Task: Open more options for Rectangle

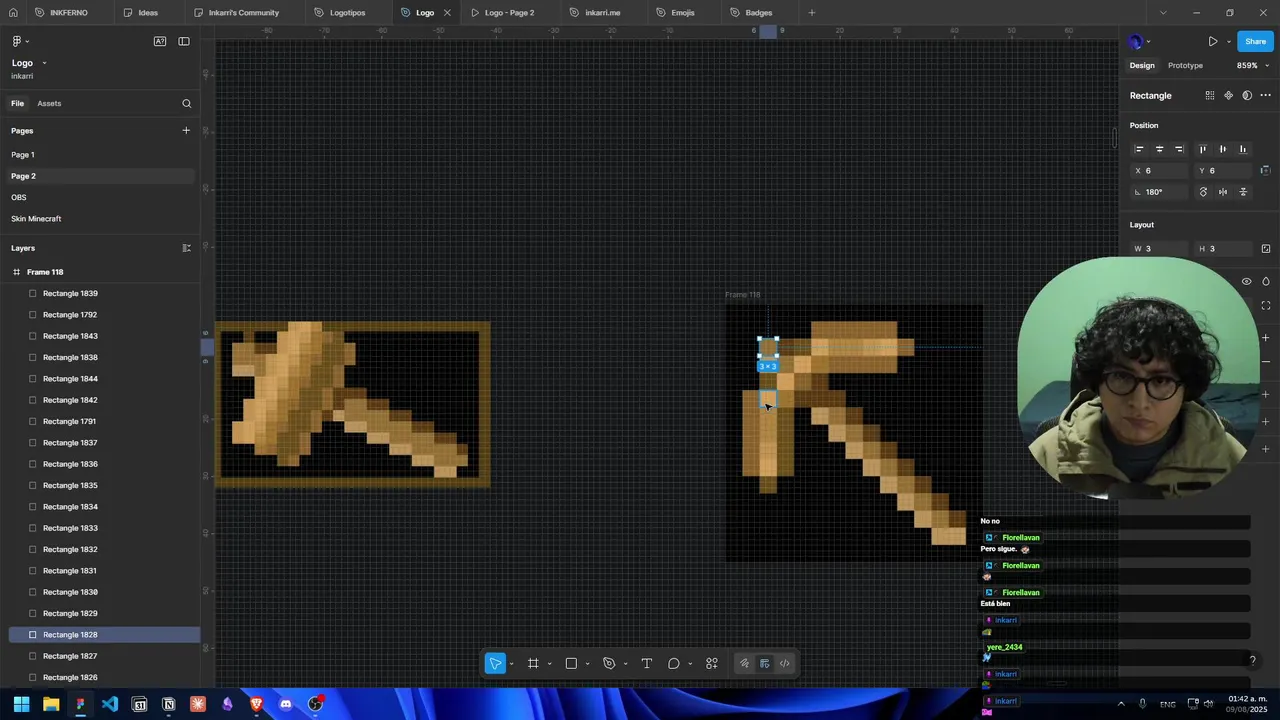Action: pos(1265,96)
